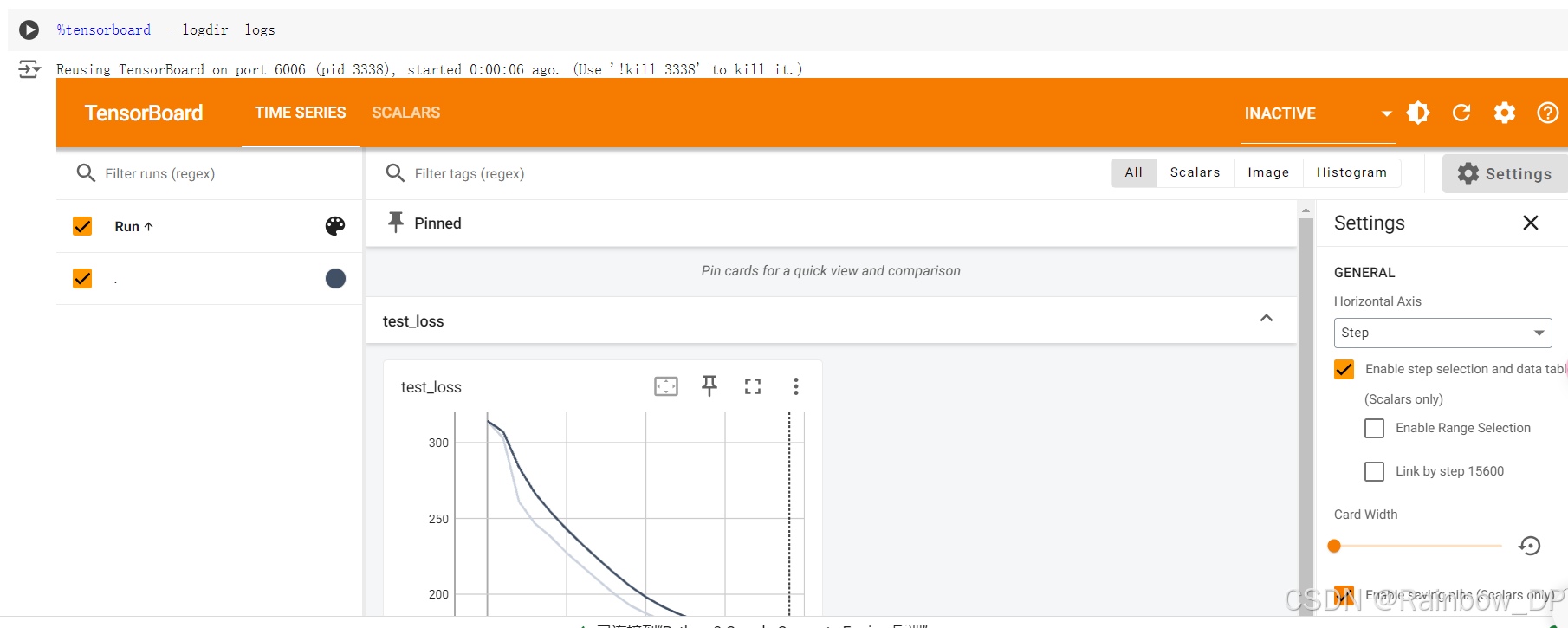The height and width of the screenshot is (628, 1568).
Task: Open the help question mark icon
Action: (x=1548, y=113)
